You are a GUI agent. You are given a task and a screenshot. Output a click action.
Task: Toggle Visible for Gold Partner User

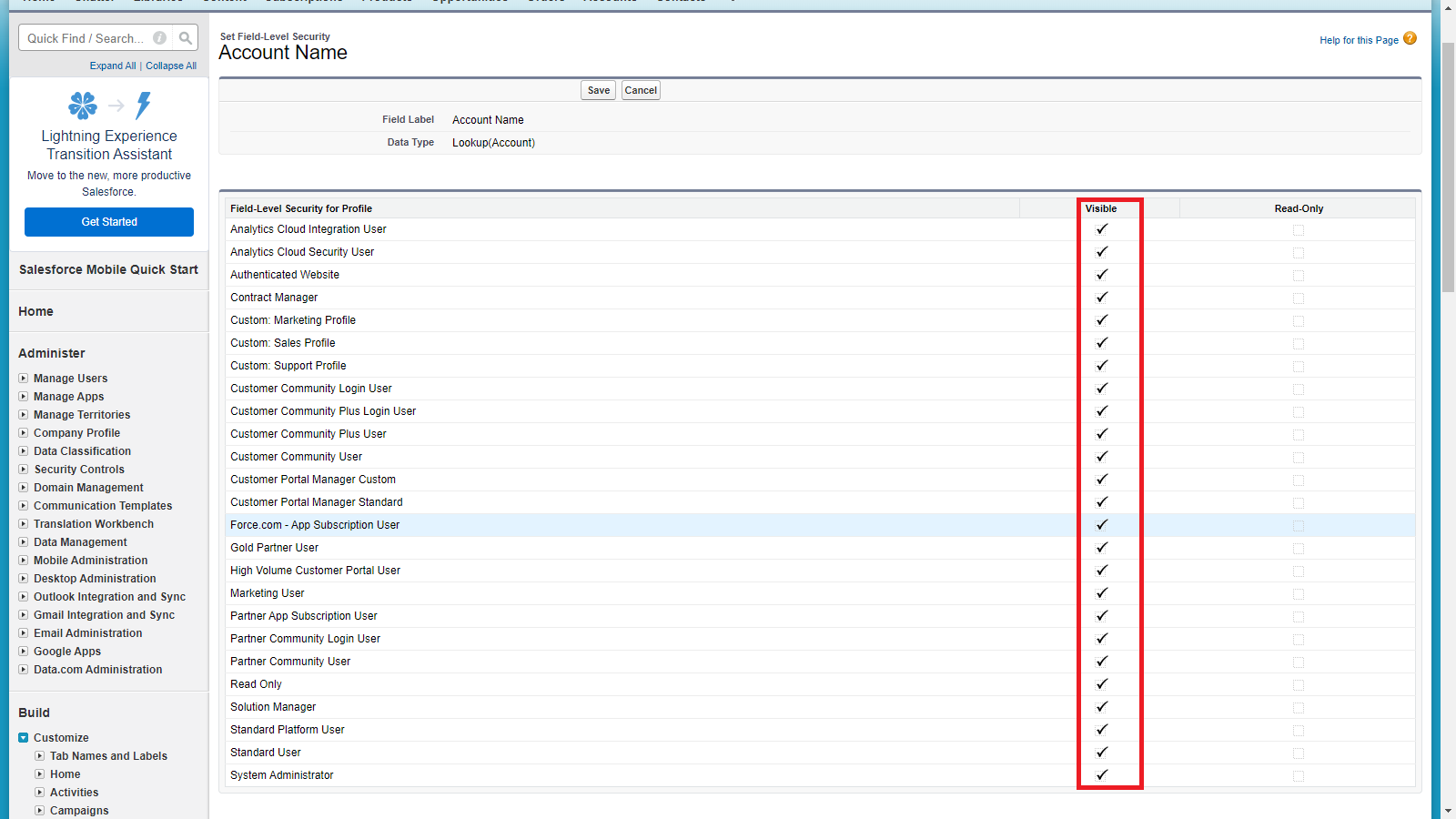coord(1102,548)
